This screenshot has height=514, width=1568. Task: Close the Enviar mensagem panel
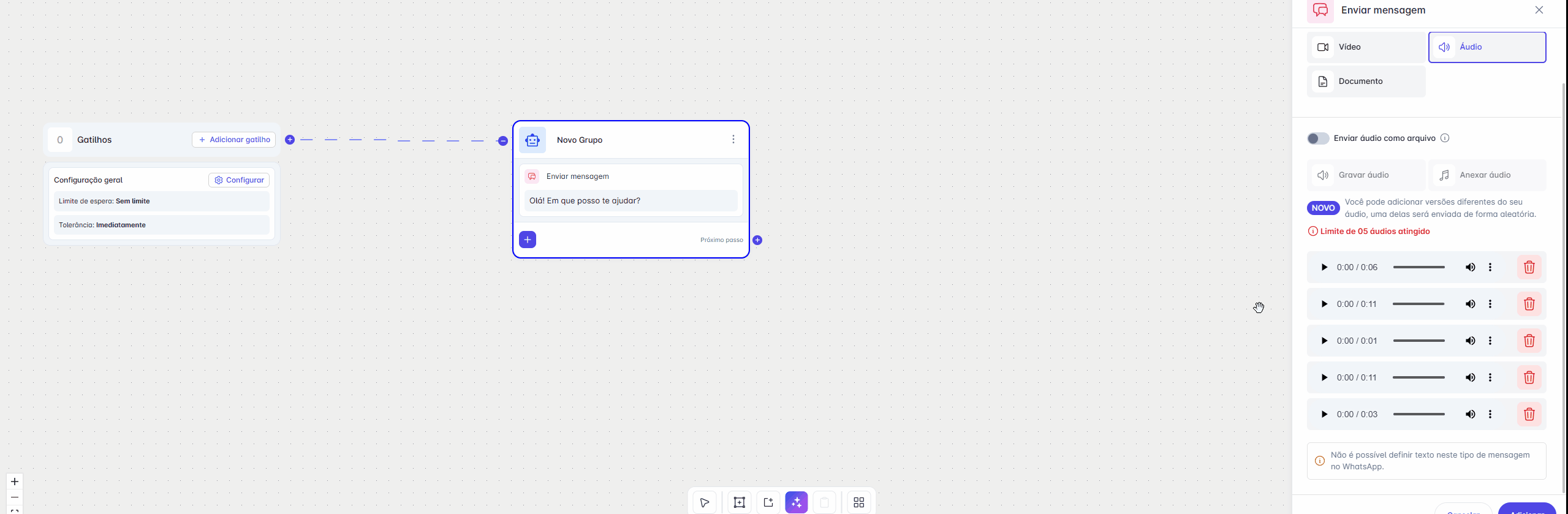pos(1539,10)
